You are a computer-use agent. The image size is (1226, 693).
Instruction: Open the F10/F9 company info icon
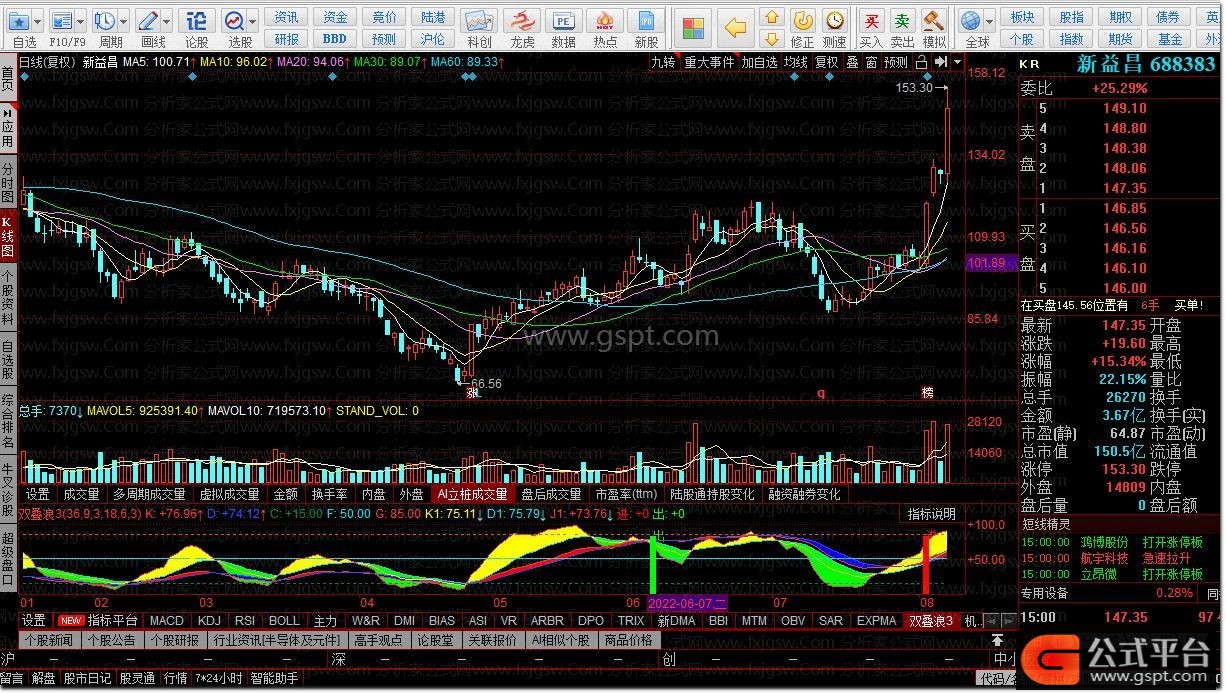coord(61,20)
